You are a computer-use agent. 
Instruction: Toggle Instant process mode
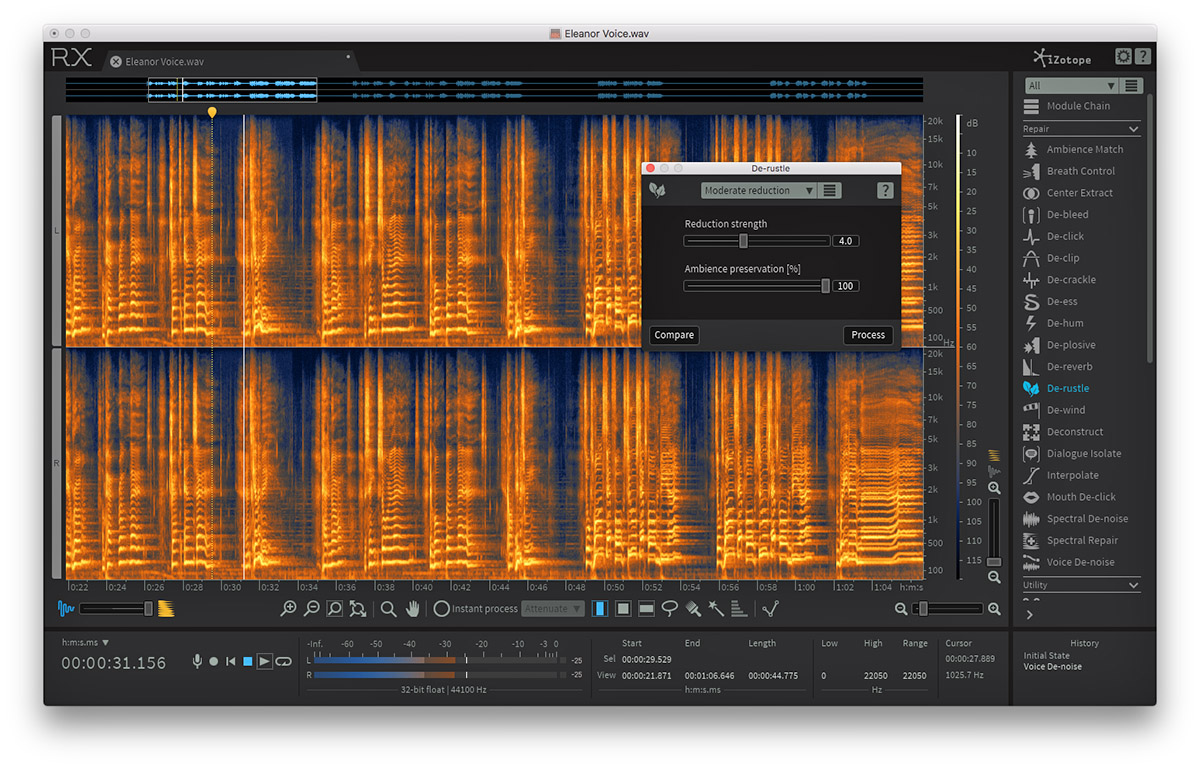point(476,608)
